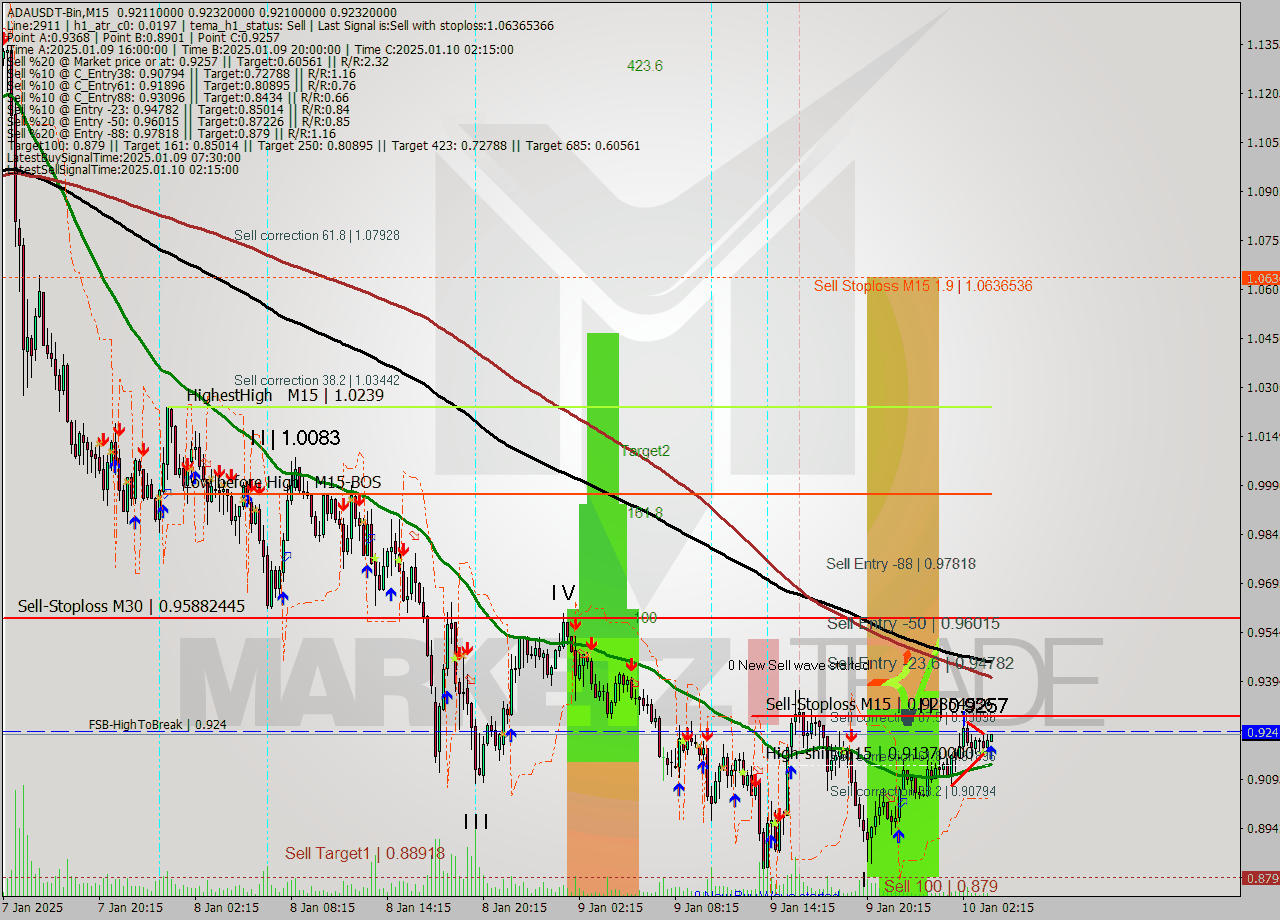This screenshot has height=920, width=1280.
Task: Select the 'Sell Entry -88 | 0.97818' label
Action: click(901, 564)
